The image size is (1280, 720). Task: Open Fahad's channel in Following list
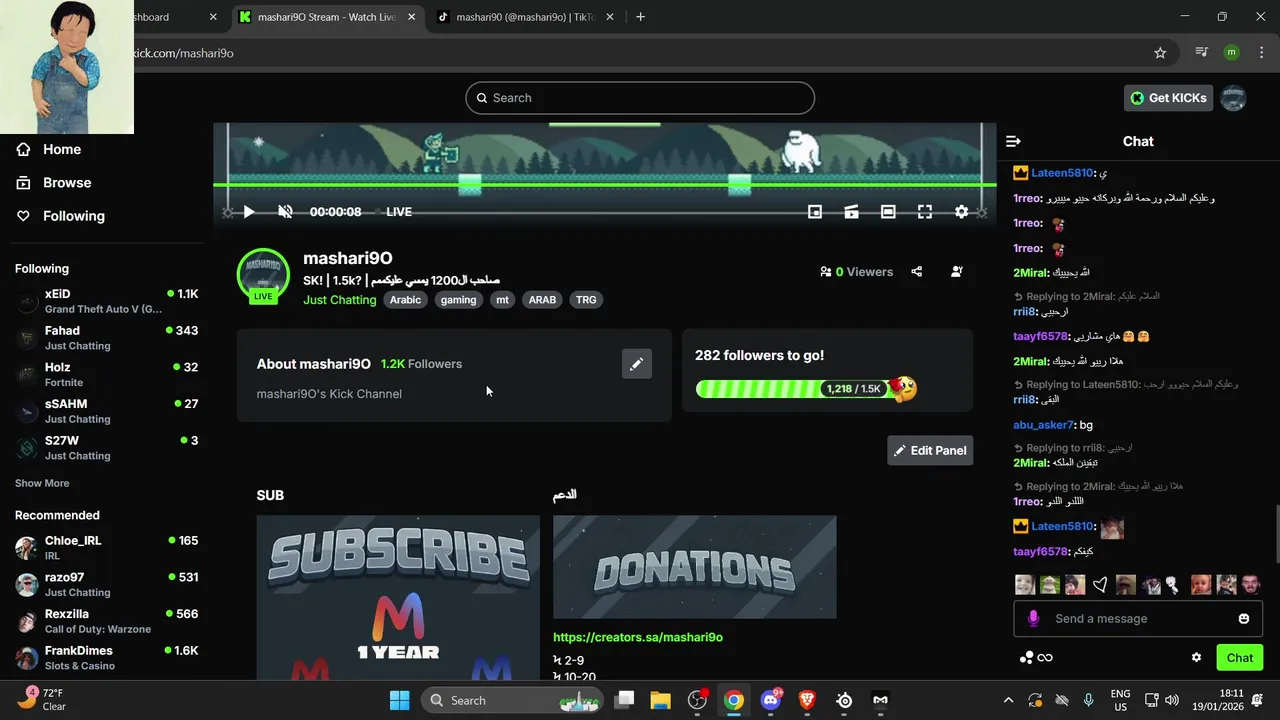[x=106, y=338]
